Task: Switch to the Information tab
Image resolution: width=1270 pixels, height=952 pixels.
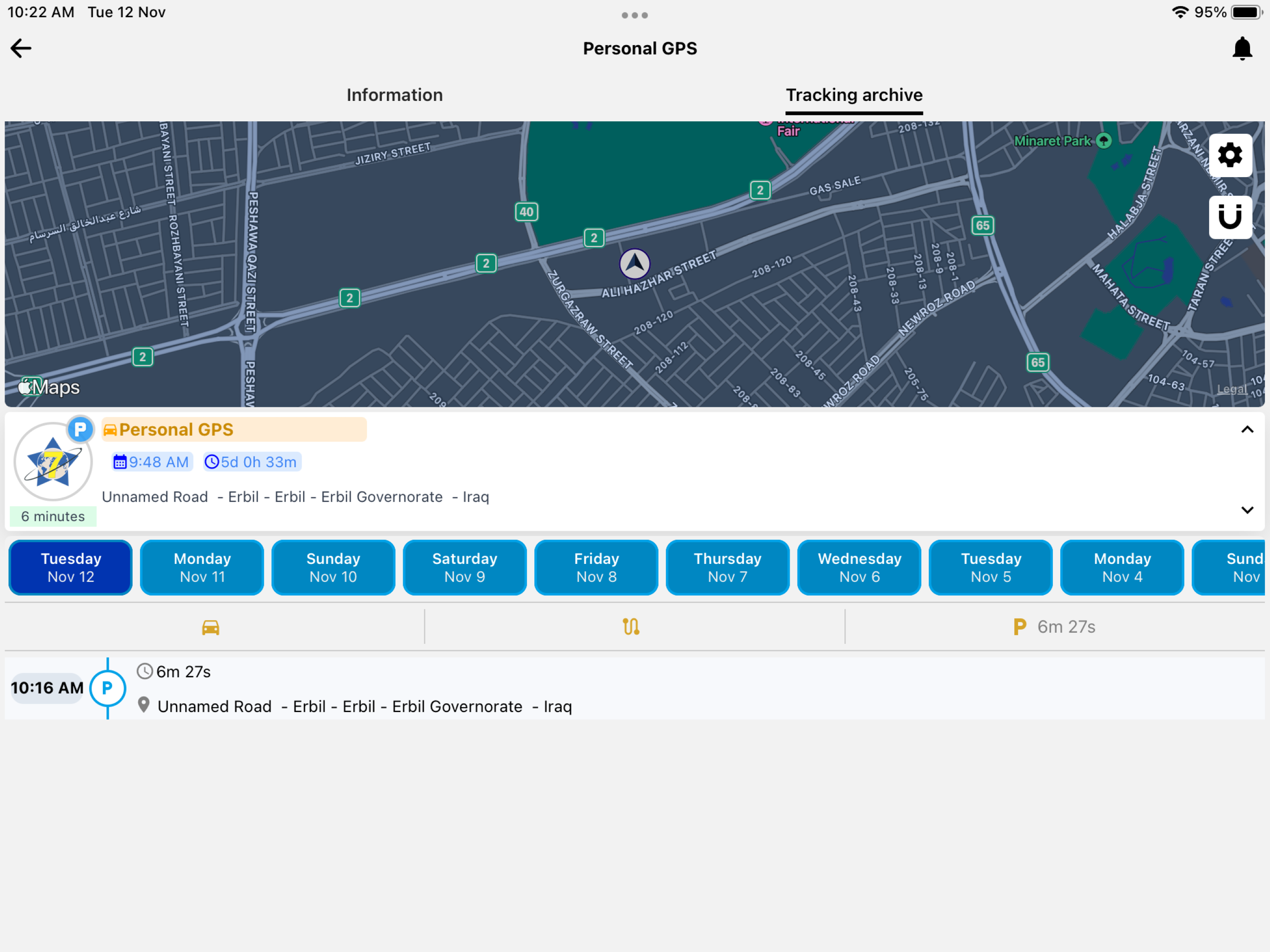Action: (x=395, y=95)
